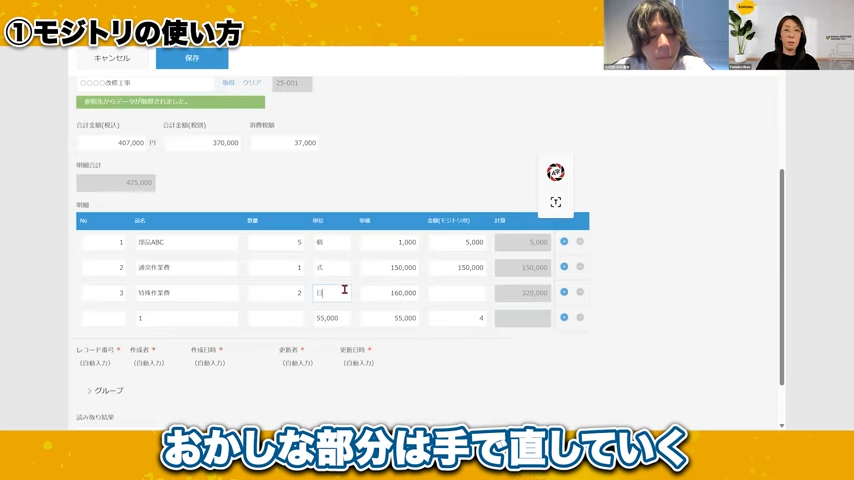The width and height of the screenshot is (854, 480).
Task: Click the 部品ABC item name field
Action: (x=187, y=242)
